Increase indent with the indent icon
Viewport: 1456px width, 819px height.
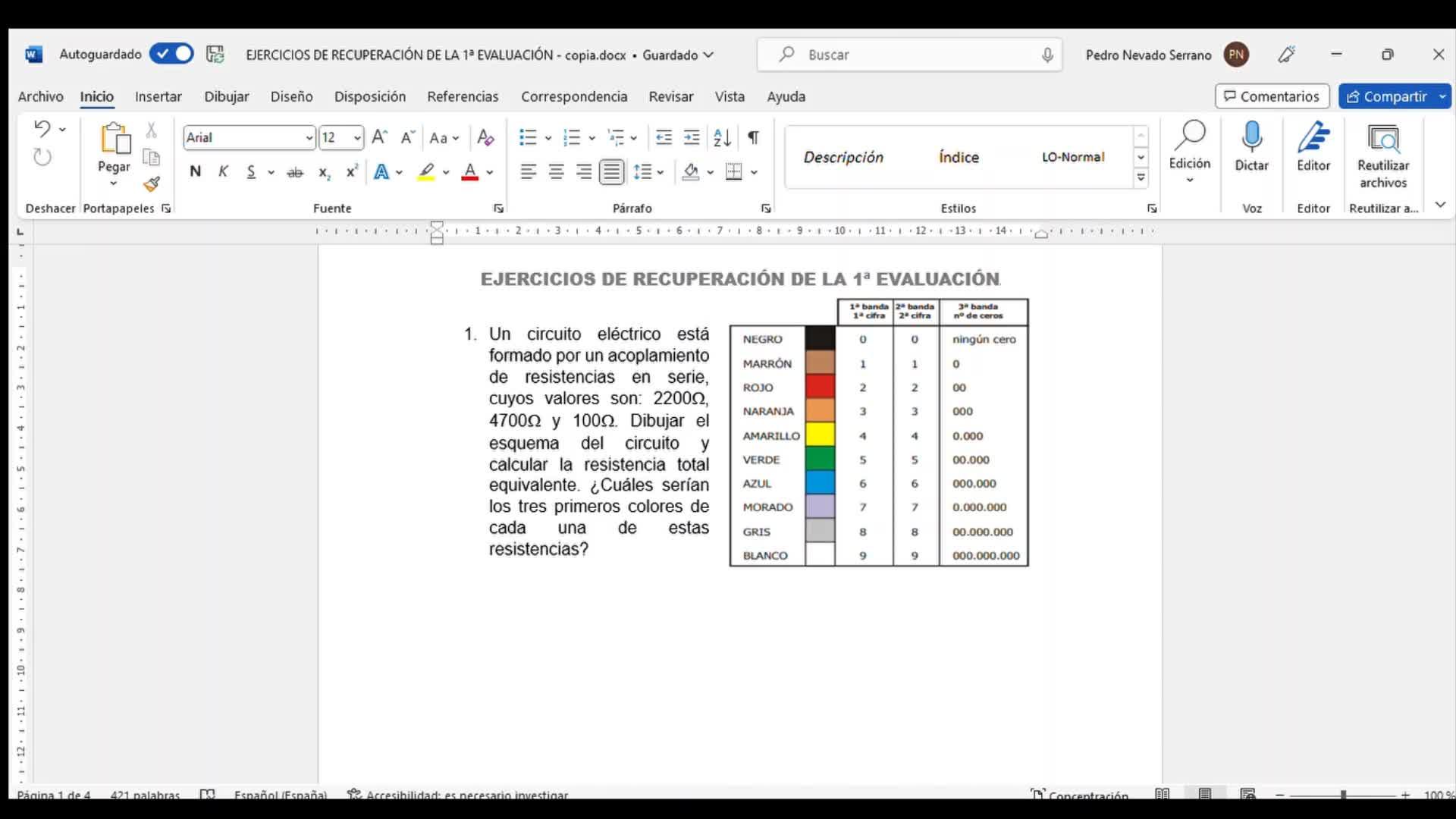point(692,137)
